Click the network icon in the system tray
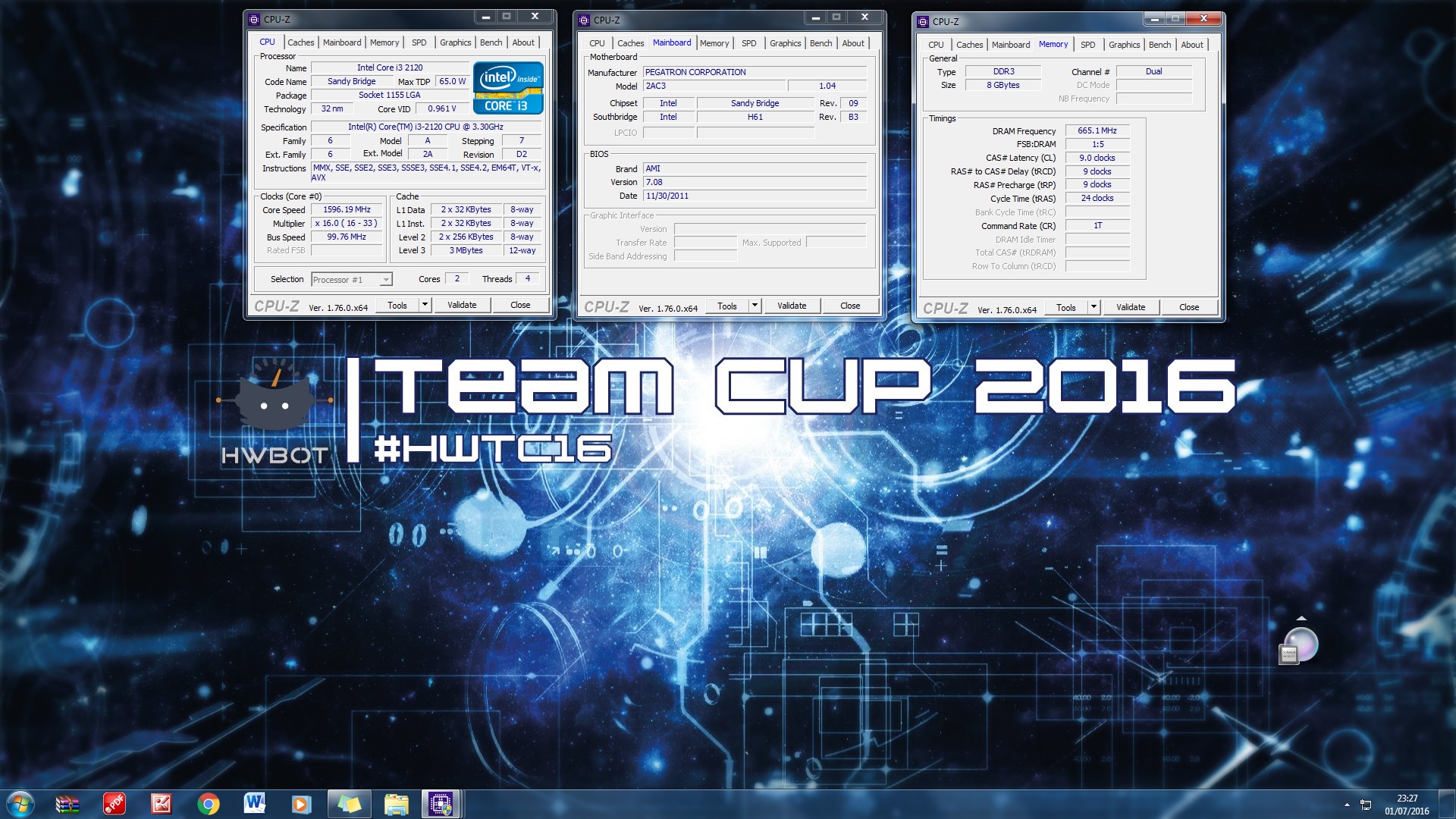 (x=1366, y=805)
